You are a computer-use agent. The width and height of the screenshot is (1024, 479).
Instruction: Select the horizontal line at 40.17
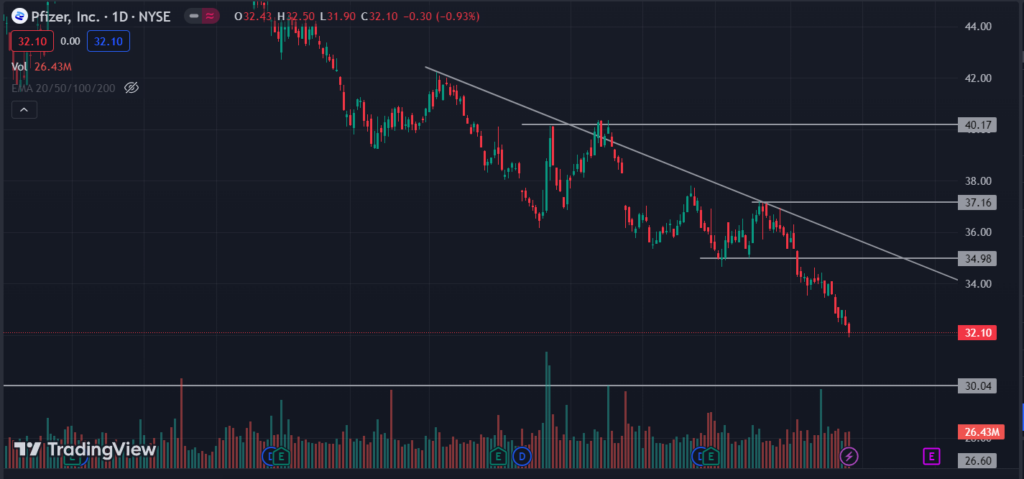pos(738,124)
